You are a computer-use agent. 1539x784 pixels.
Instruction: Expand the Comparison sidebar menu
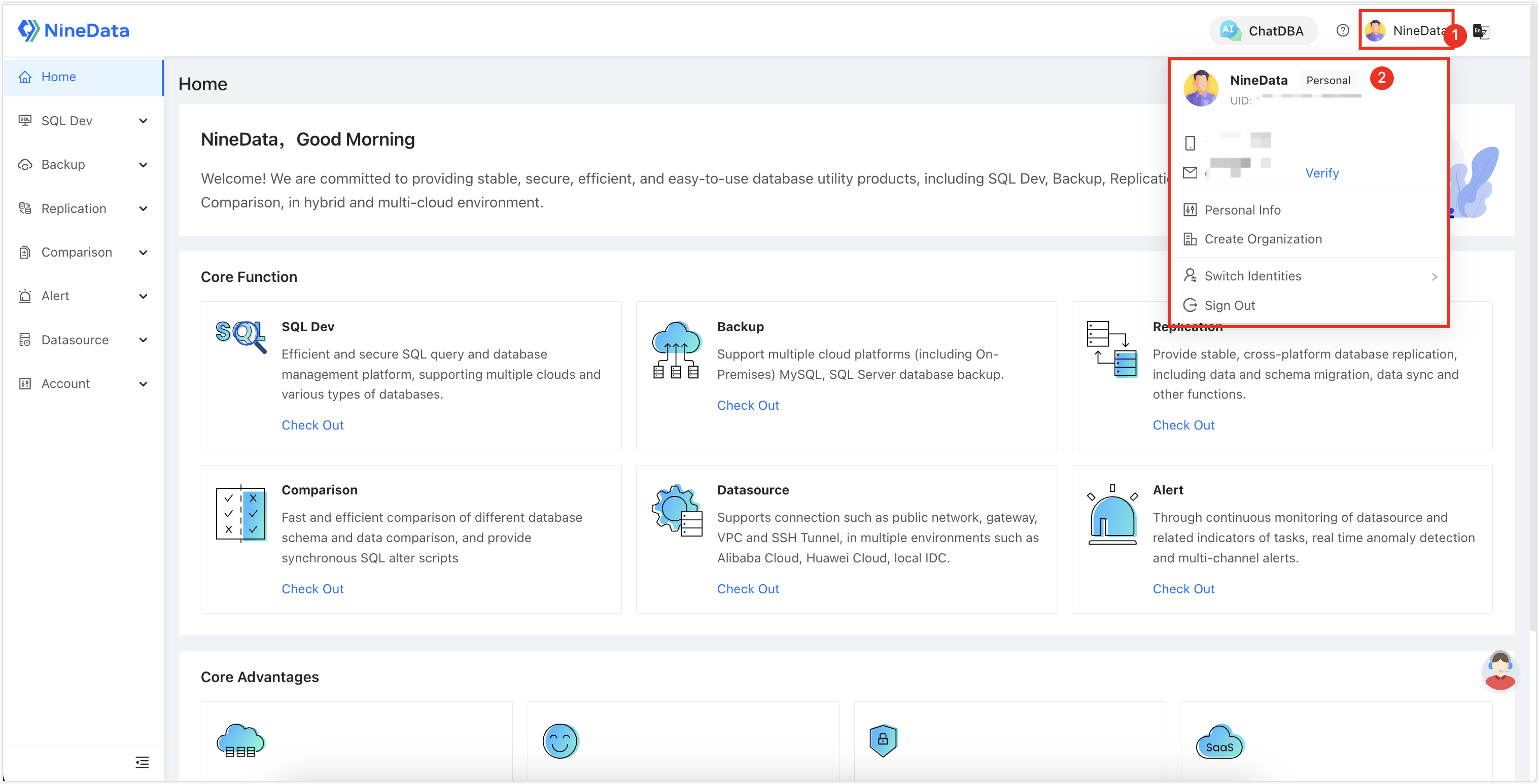point(144,253)
